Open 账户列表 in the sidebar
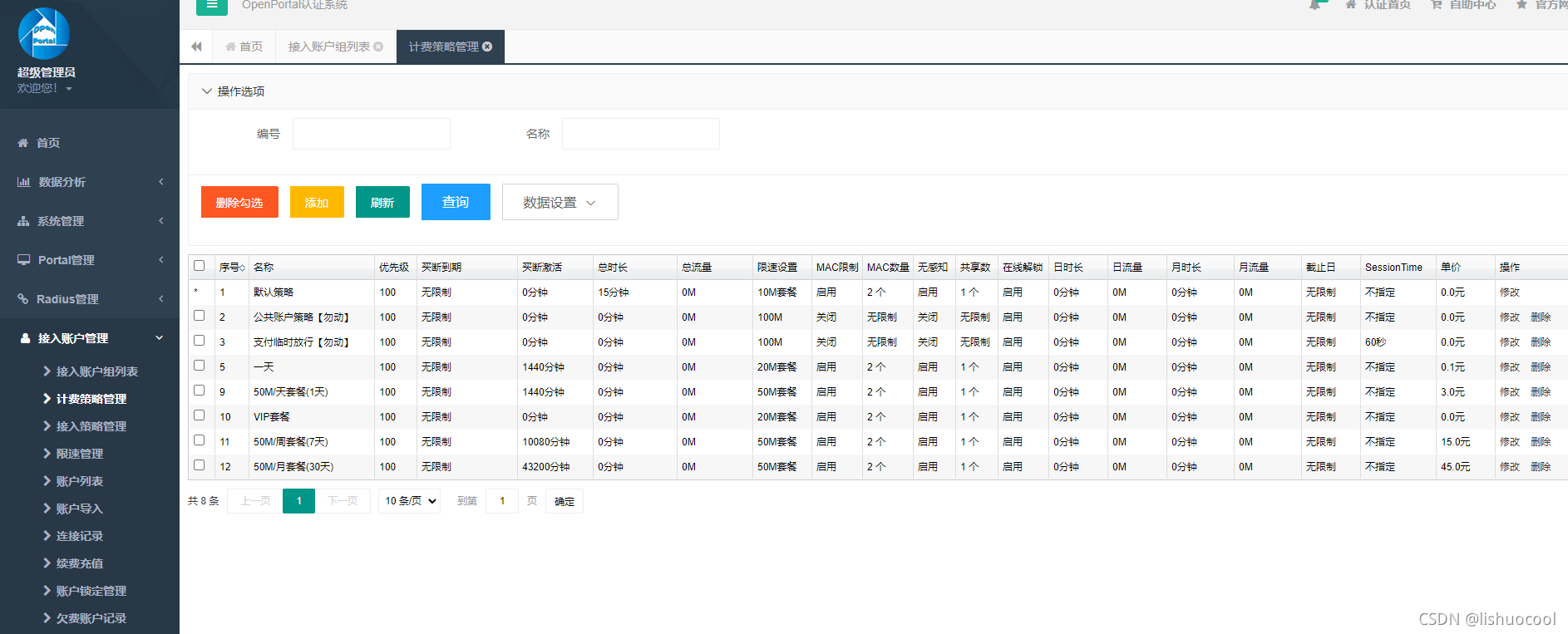The width and height of the screenshot is (1568, 634). point(79,481)
